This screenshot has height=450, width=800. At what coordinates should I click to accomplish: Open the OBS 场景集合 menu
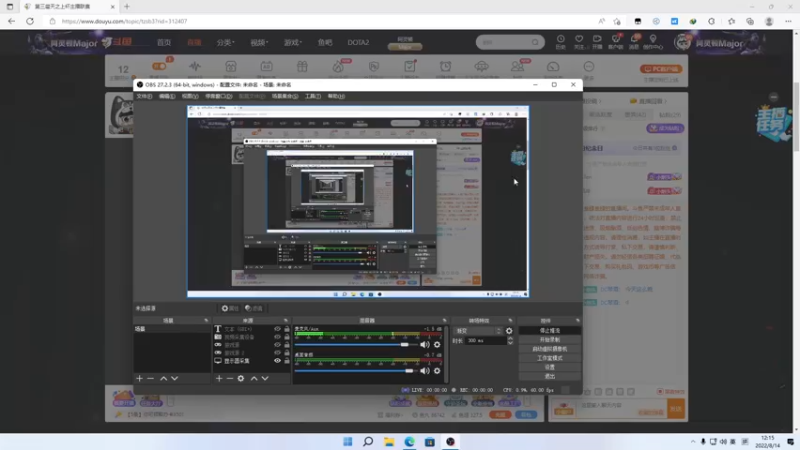click(285, 96)
